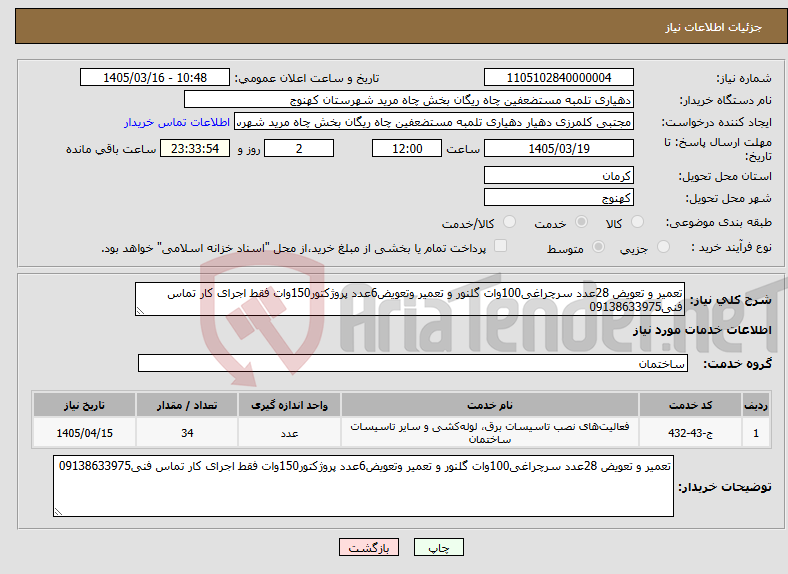Image resolution: width=788 pixels, height=574 pixels.
Task: Click the بازگشت (back) button
Action: pyautogui.click(x=369, y=547)
